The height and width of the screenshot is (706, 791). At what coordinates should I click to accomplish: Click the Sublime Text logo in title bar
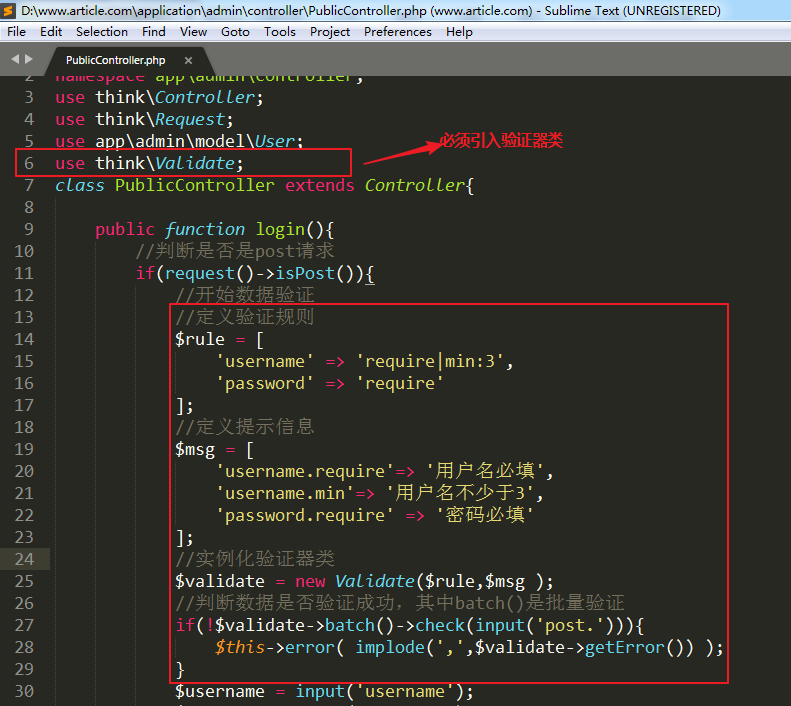(x=9, y=10)
